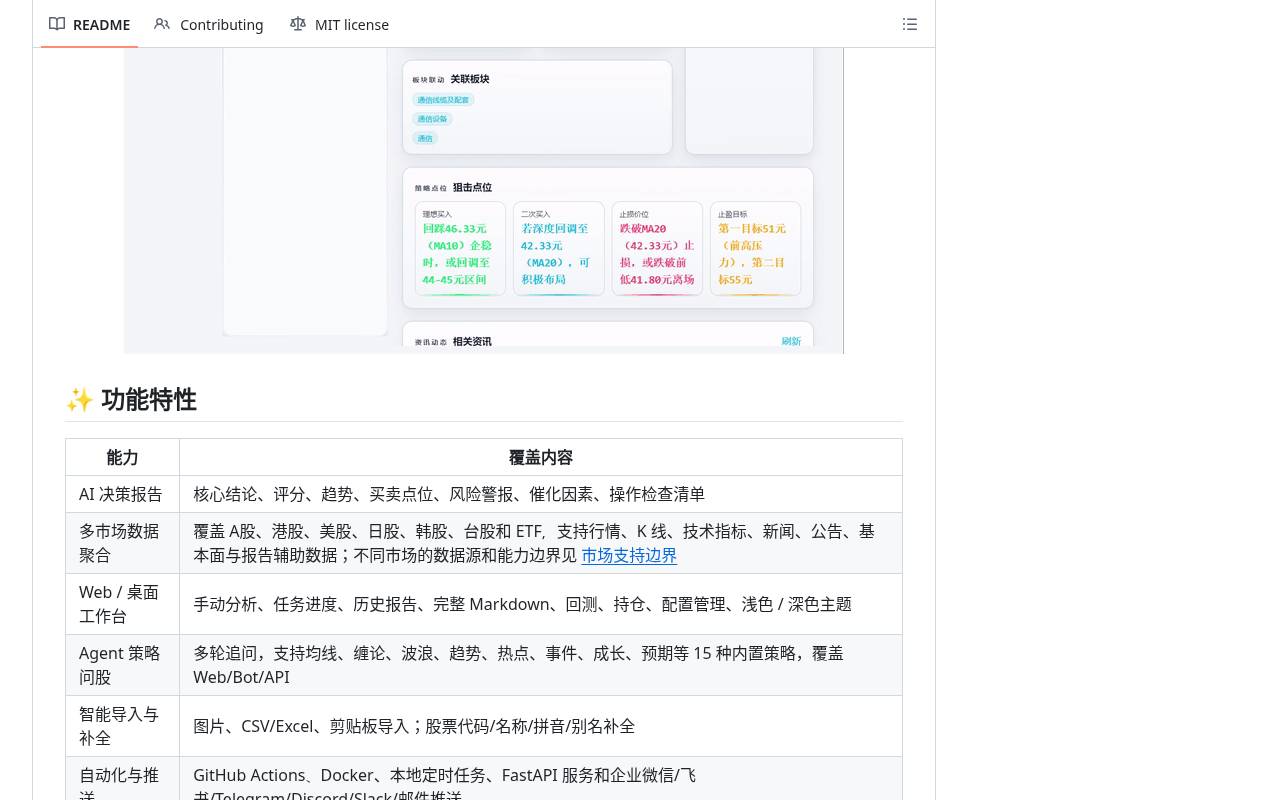This screenshot has width=1280, height=800.
Task: Select the AI 决策报告 cell
Action: point(122,494)
